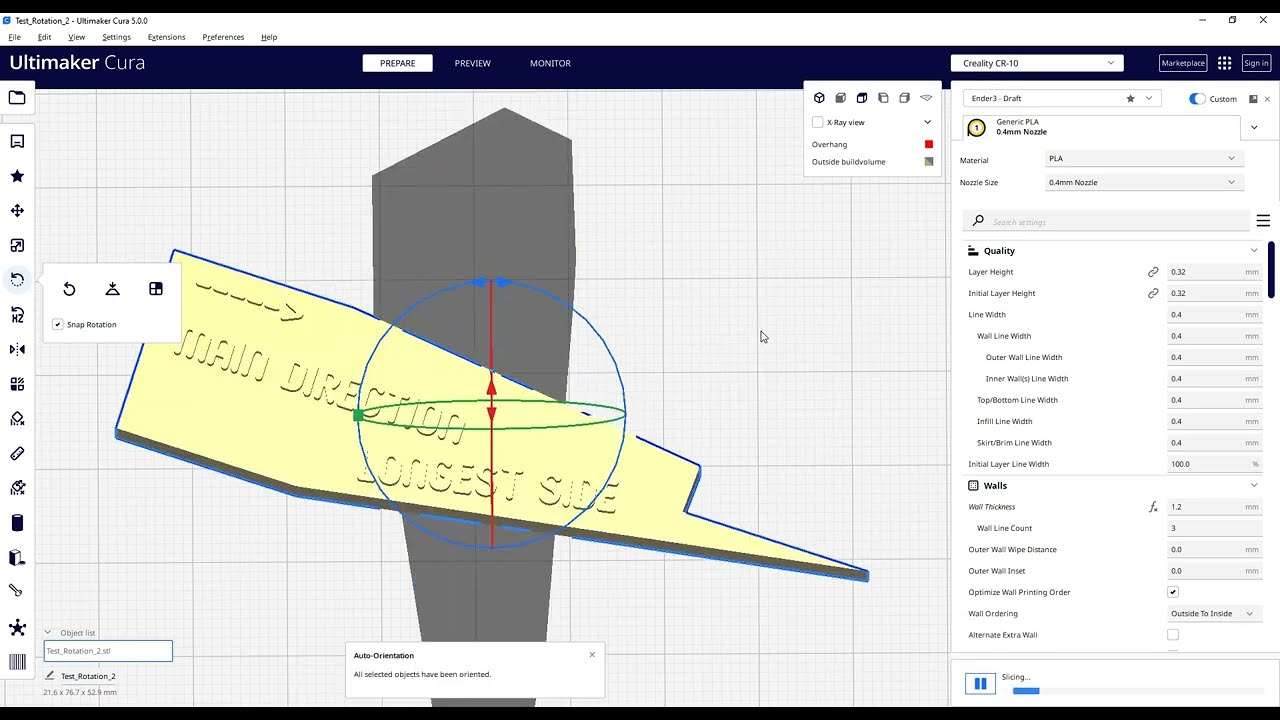The height and width of the screenshot is (720, 1280).
Task: Click the build plate view icon
Action: point(926,98)
